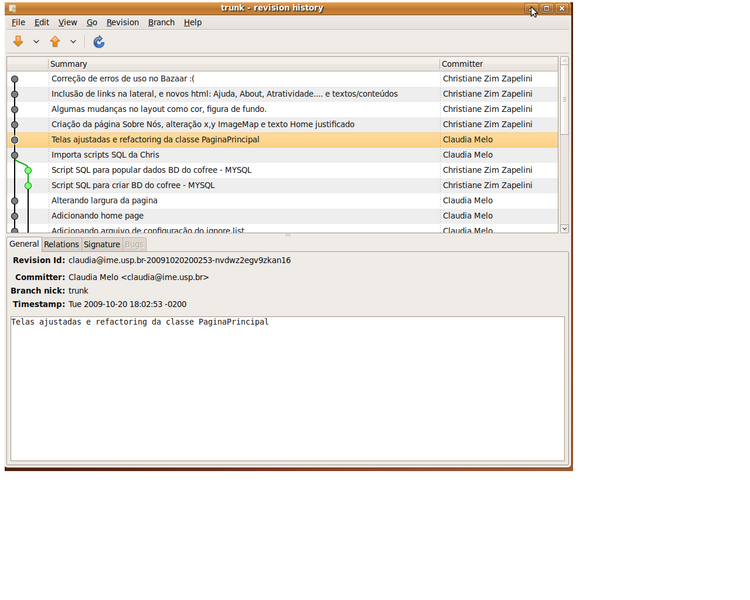Click the orange down arrow toolbar icon
The image size is (750, 600).
click(18, 42)
